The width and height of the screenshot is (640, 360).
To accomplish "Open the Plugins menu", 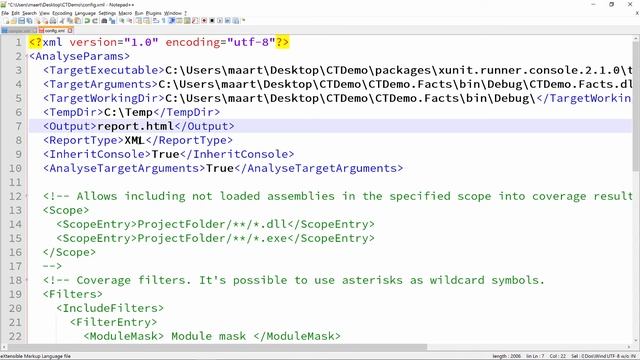I will click(x=153, y=13).
